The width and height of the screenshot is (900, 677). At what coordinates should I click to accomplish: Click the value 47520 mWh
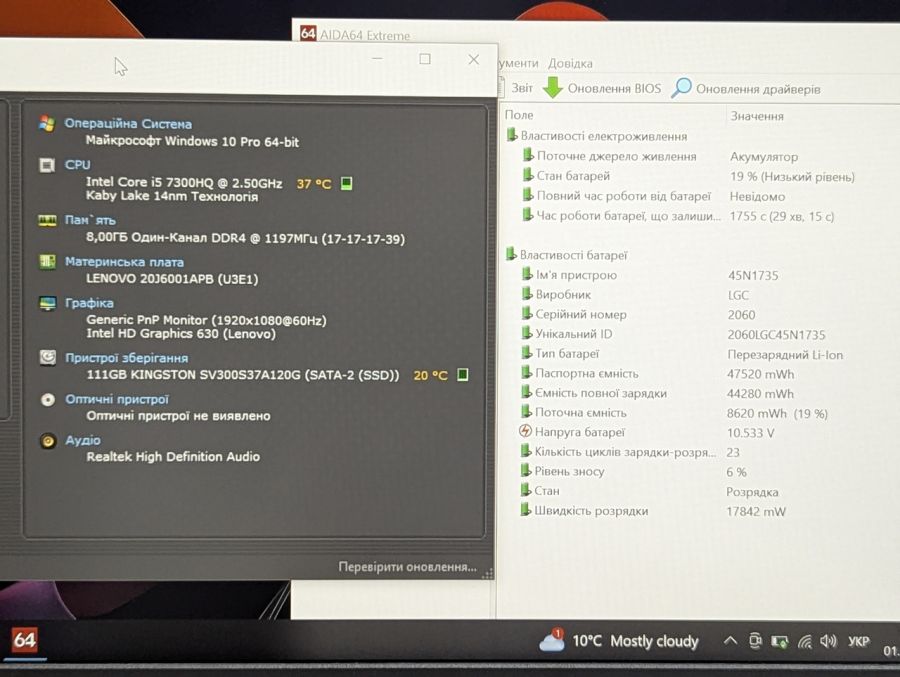click(761, 374)
